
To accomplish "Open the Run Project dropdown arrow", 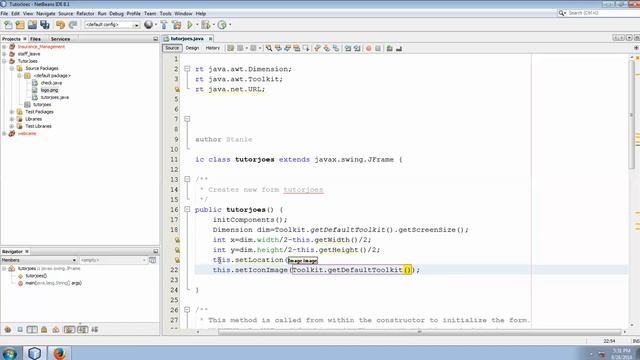I will [197, 25].
